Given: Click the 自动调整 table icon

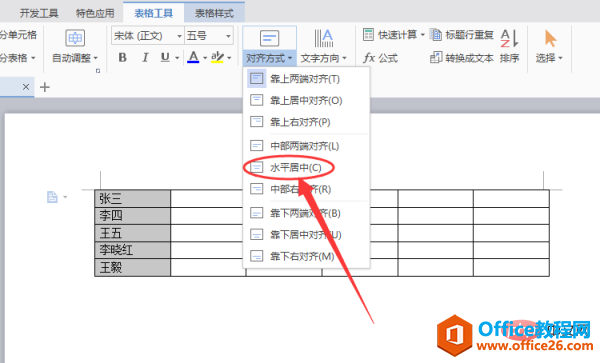Looking at the screenshot, I should pos(75,37).
